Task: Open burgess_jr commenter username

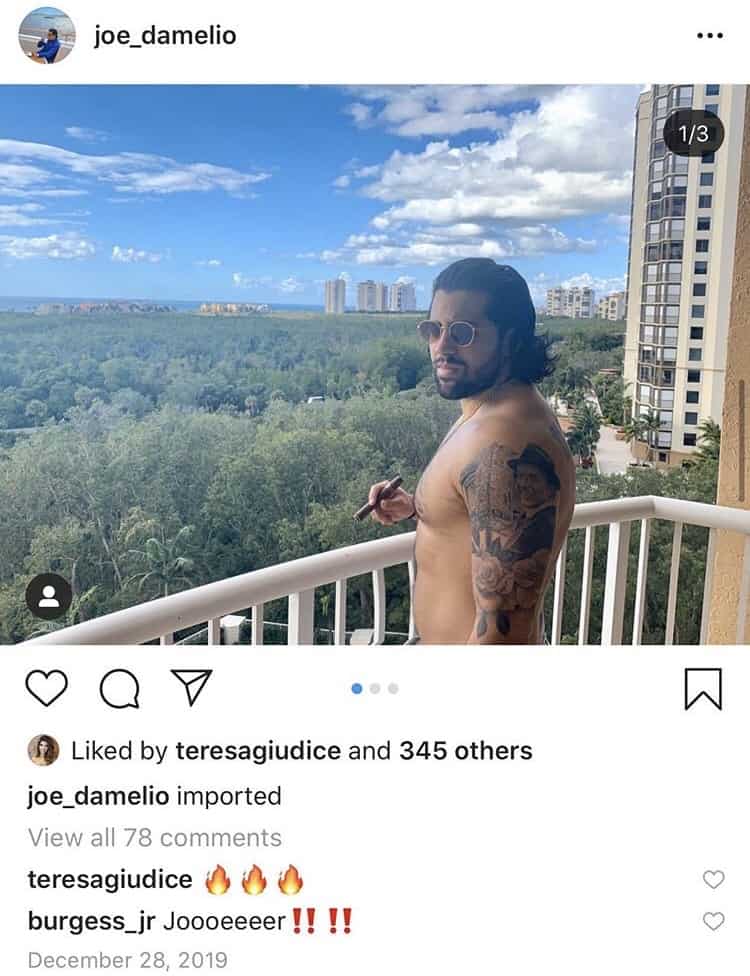Action: 91,921
